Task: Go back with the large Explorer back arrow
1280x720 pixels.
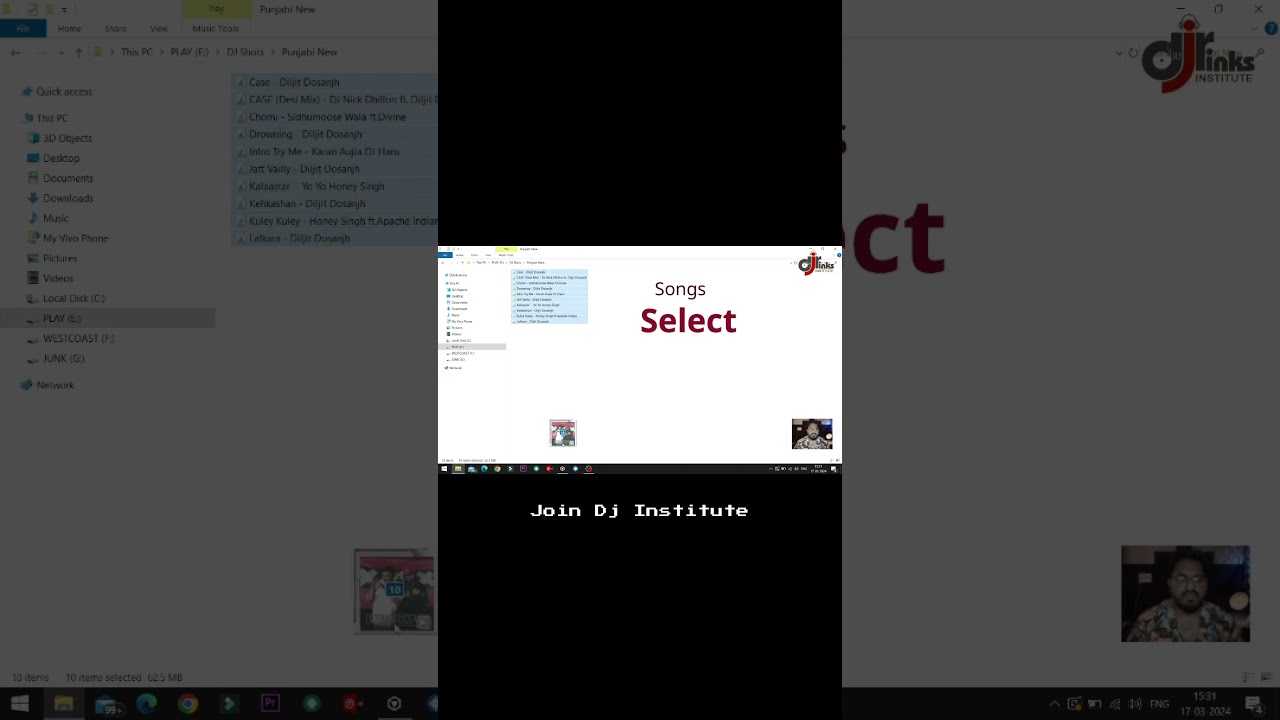Action: 15,53
